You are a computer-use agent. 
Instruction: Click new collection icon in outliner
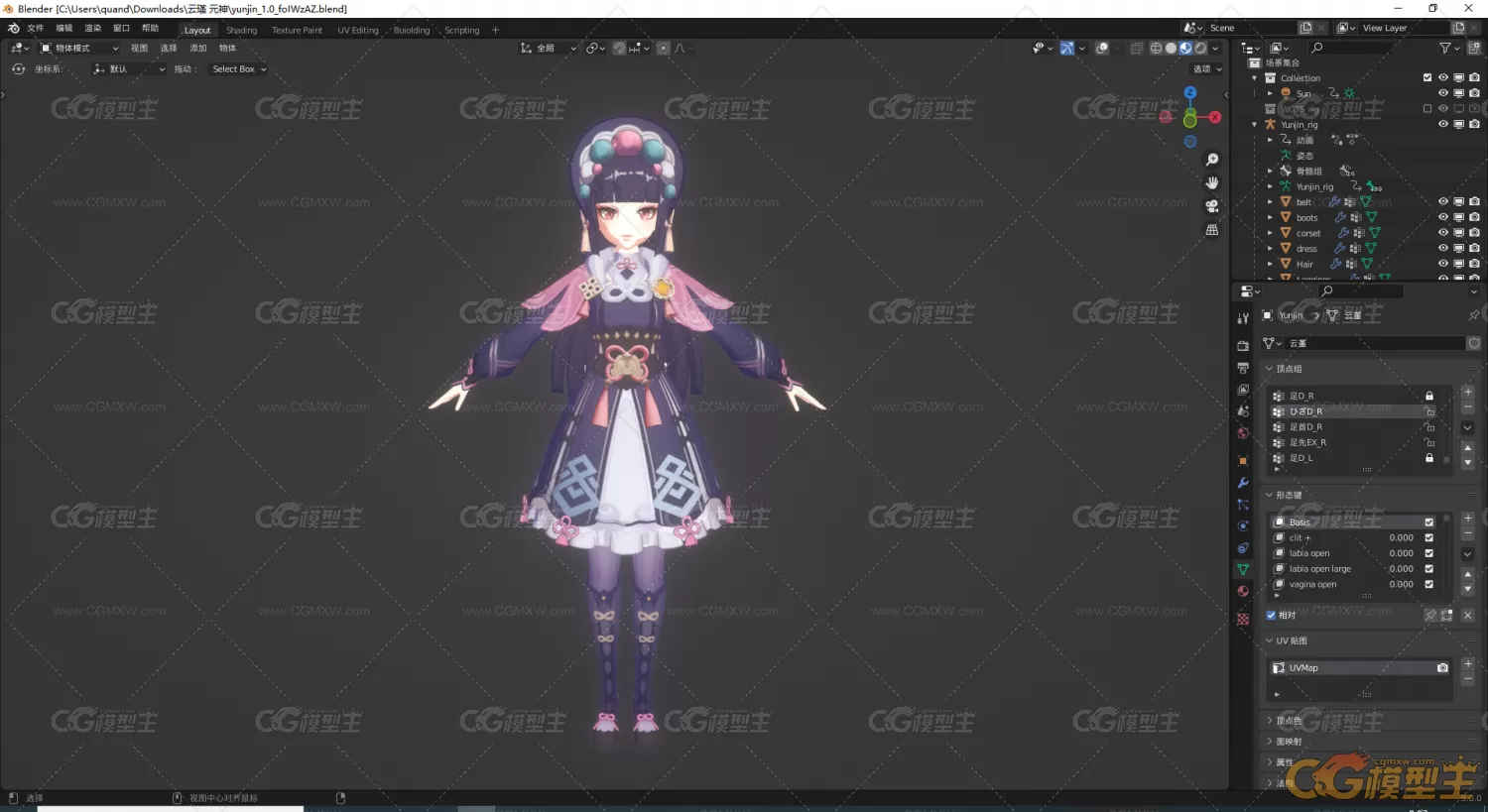tap(1474, 48)
